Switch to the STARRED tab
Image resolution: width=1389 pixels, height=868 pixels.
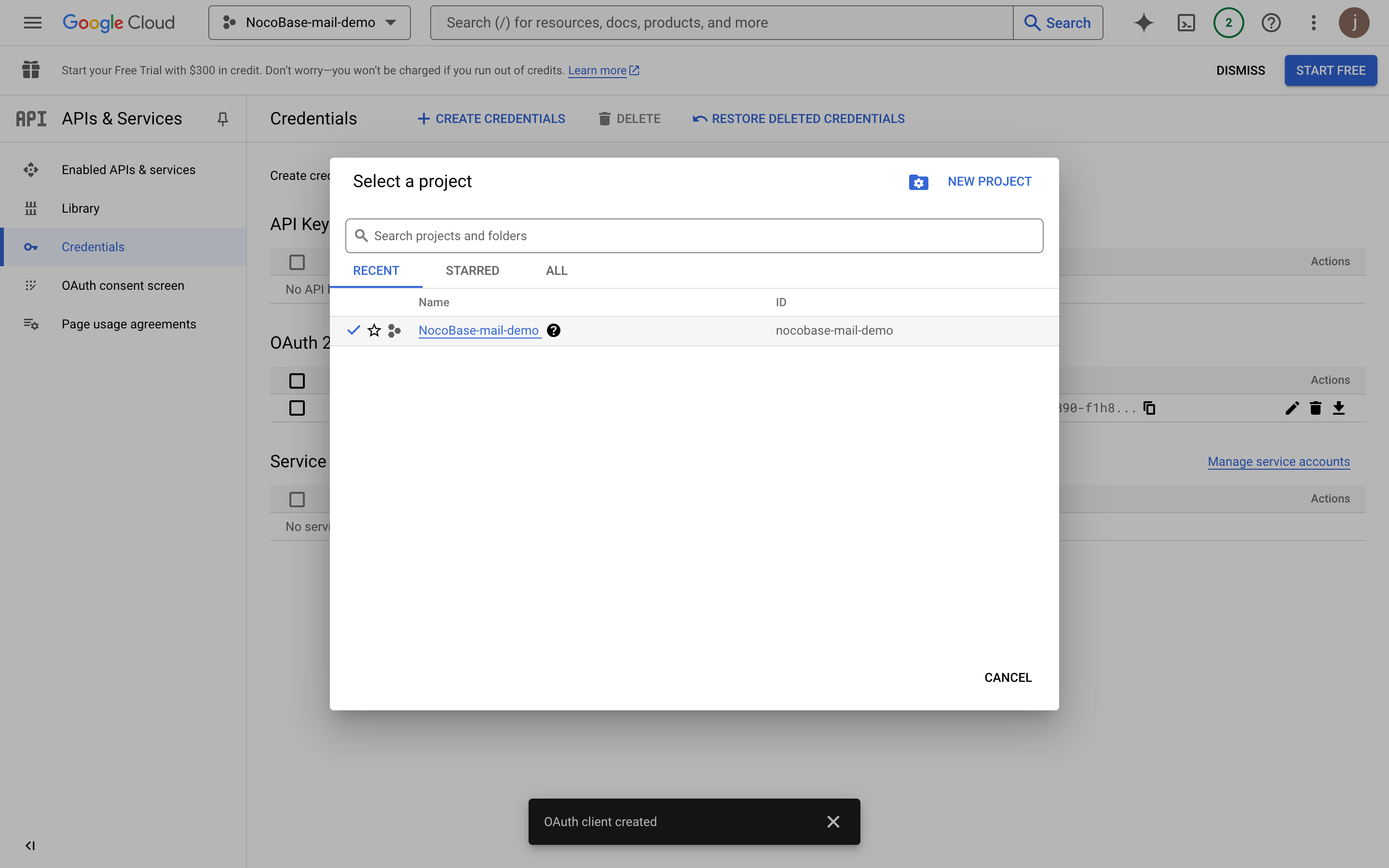point(472,271)
